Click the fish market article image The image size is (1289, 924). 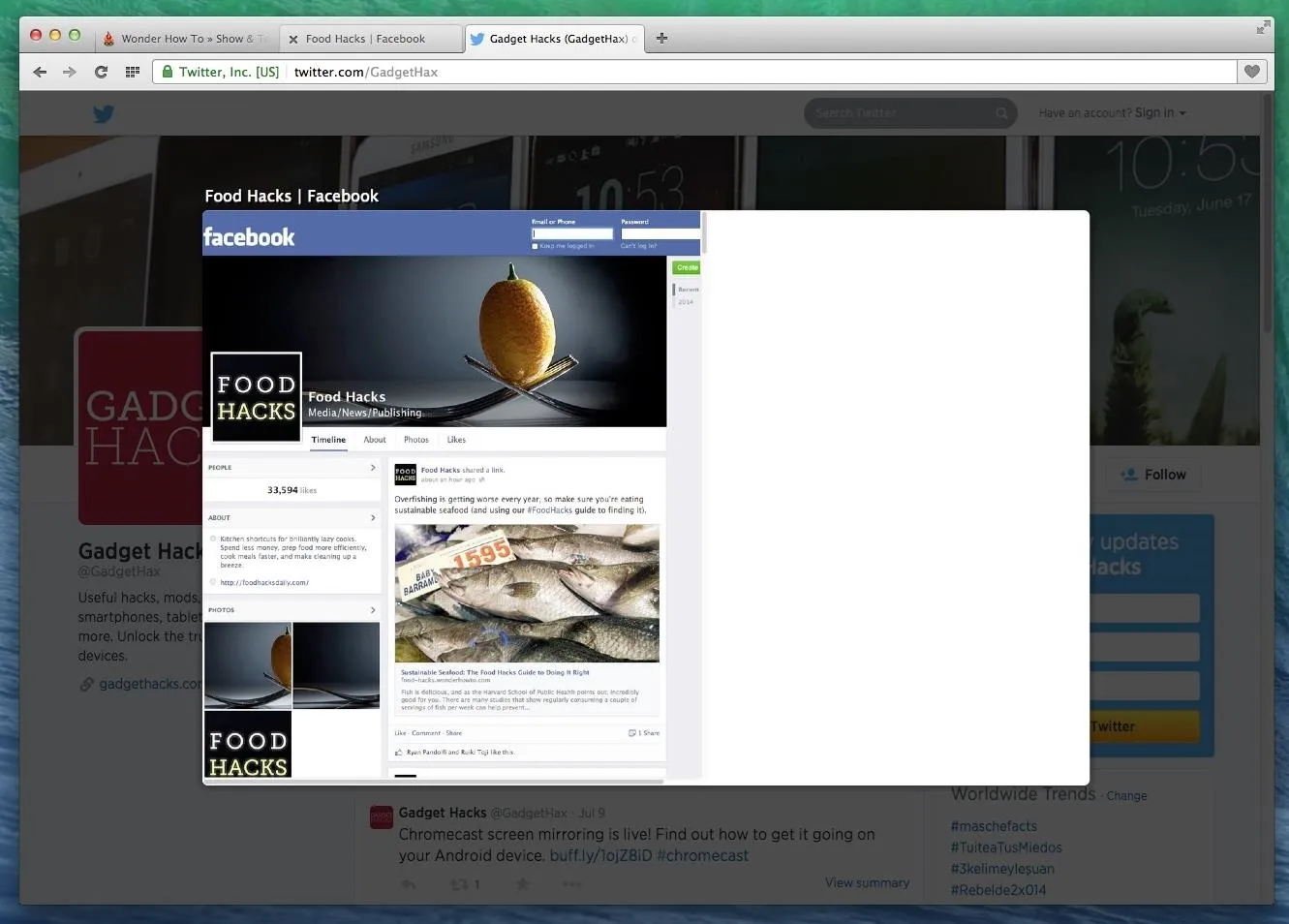[x=528, y=593]
